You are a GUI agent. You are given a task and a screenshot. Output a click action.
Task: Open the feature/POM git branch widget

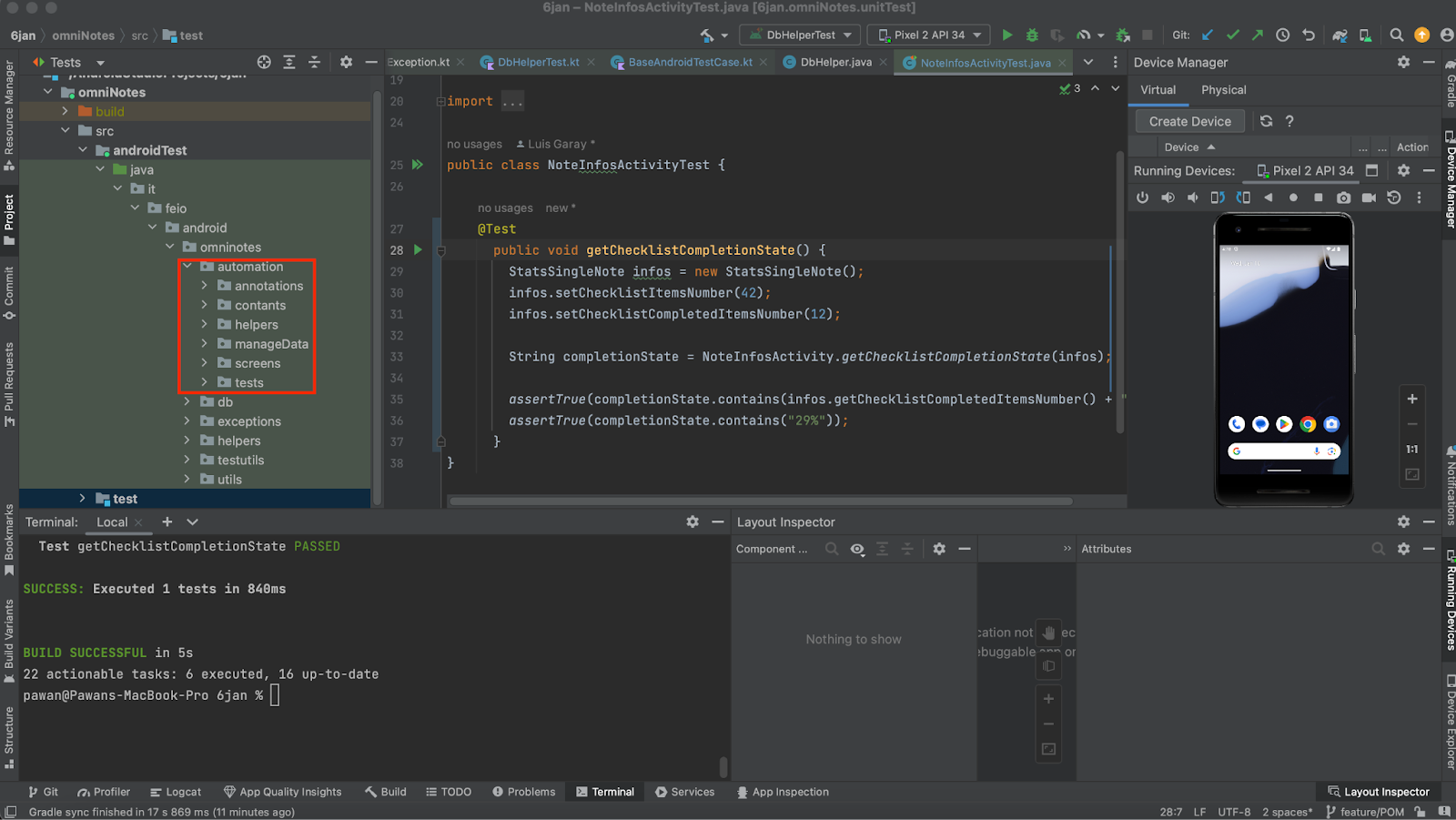[1365, 812]
